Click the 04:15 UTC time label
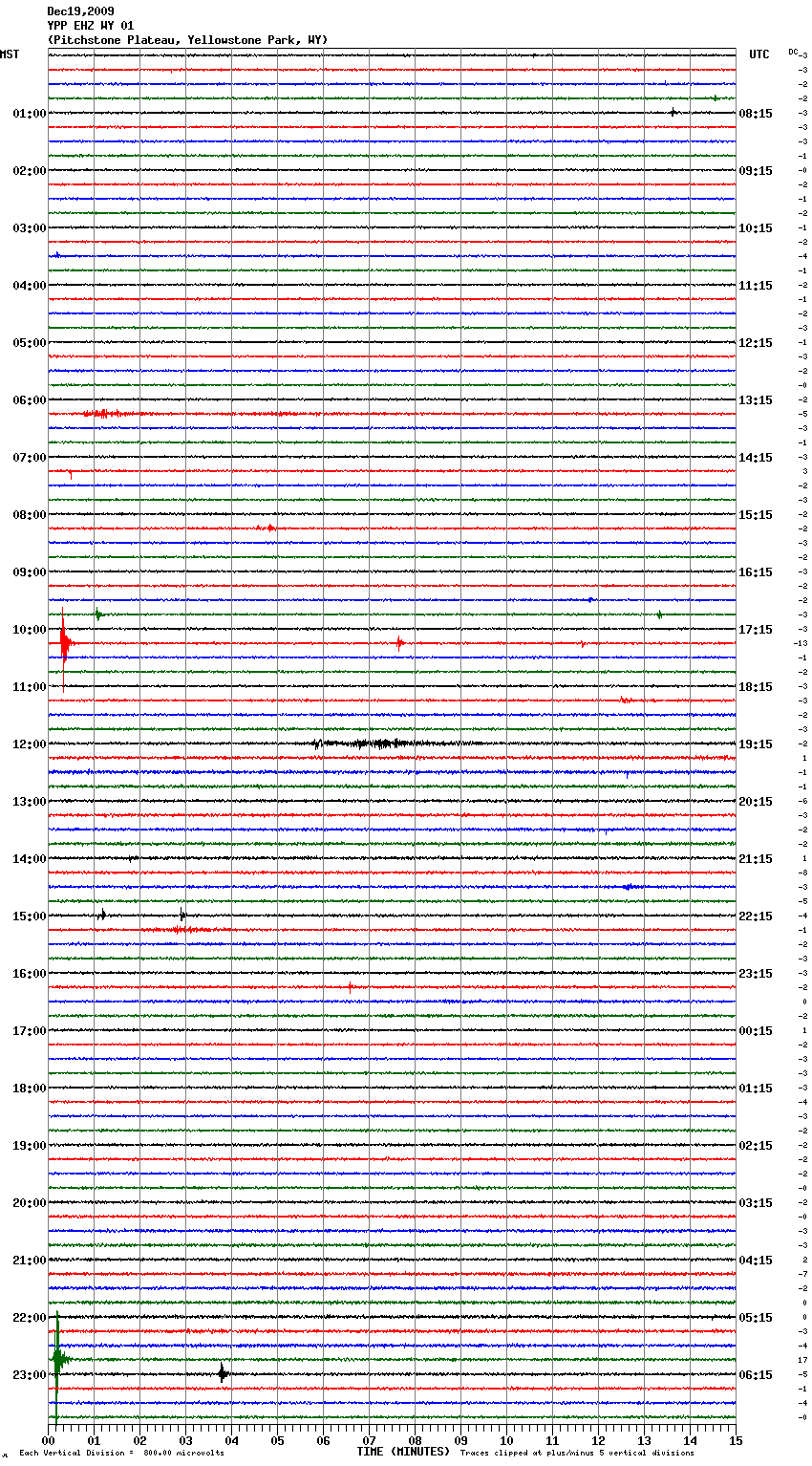This screenshot has height=1466, width=812. coord(756,1261)
